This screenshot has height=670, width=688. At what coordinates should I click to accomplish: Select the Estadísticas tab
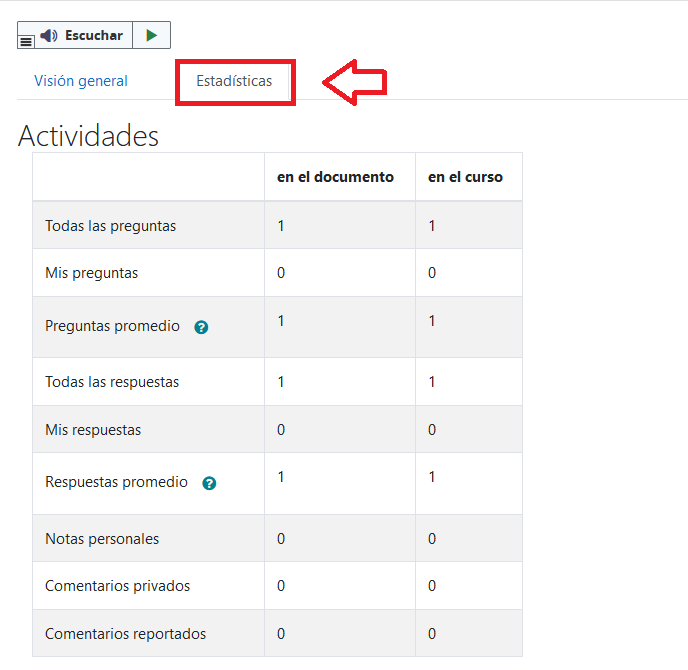234,81
